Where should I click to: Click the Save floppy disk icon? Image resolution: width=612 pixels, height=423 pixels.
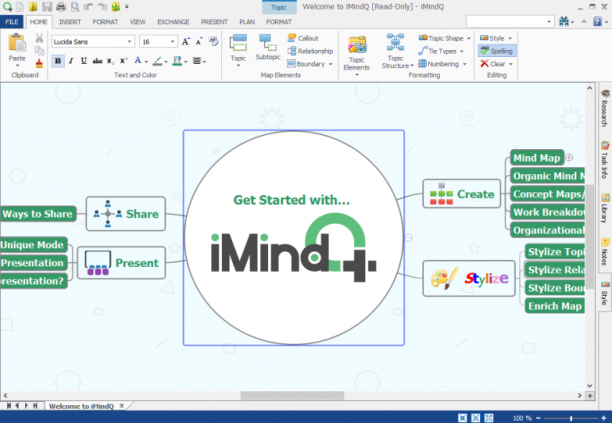47,7
